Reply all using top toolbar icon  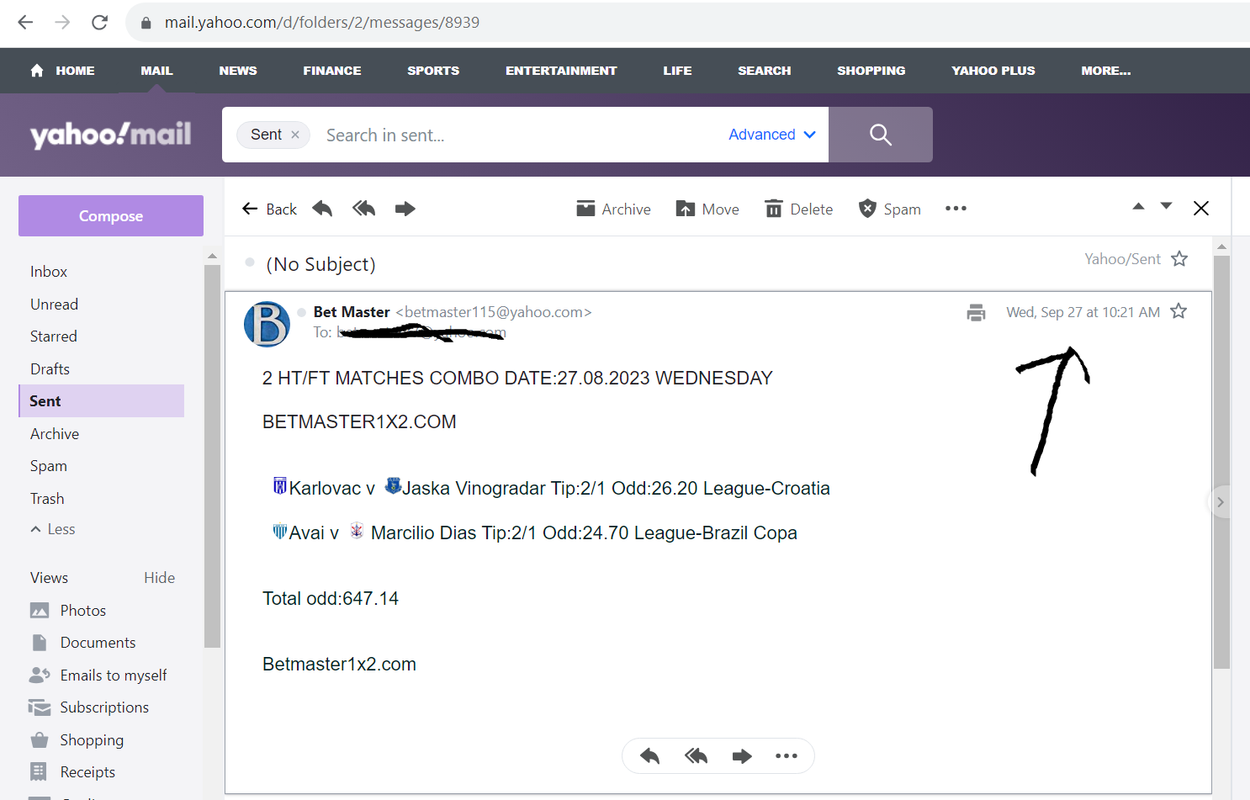coord(364,209)
